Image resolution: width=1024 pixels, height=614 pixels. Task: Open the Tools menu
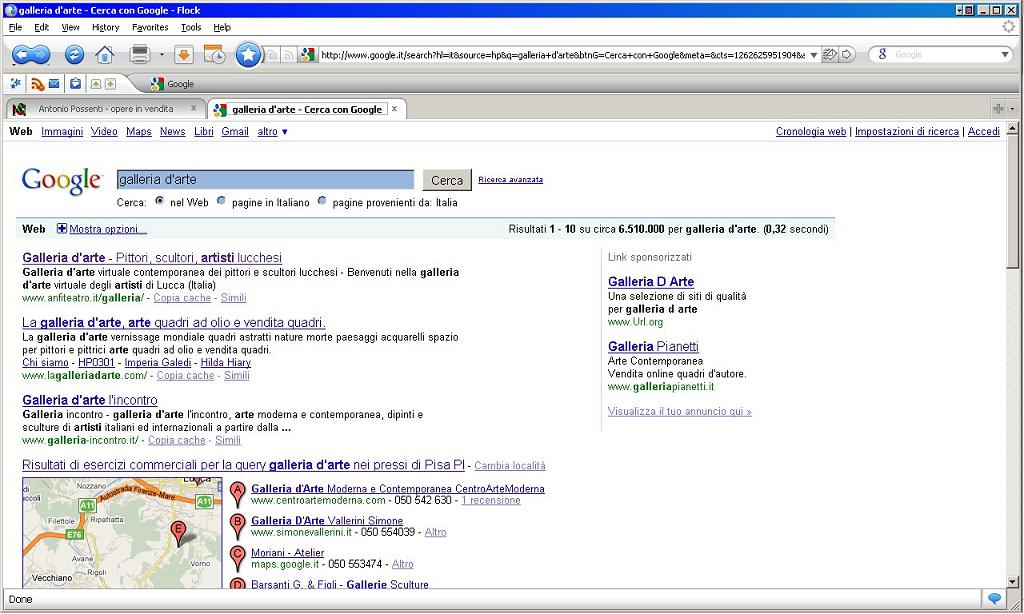[x=191, y=27]
